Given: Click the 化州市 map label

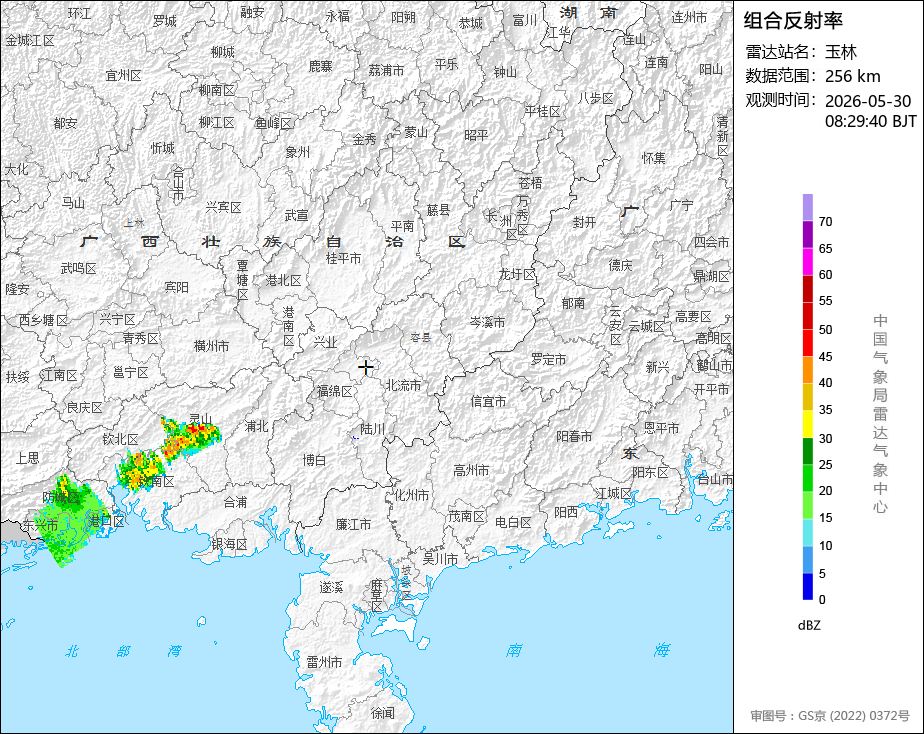Looking at the screenshot, I should pyautogui.click(x=411, y=495).
